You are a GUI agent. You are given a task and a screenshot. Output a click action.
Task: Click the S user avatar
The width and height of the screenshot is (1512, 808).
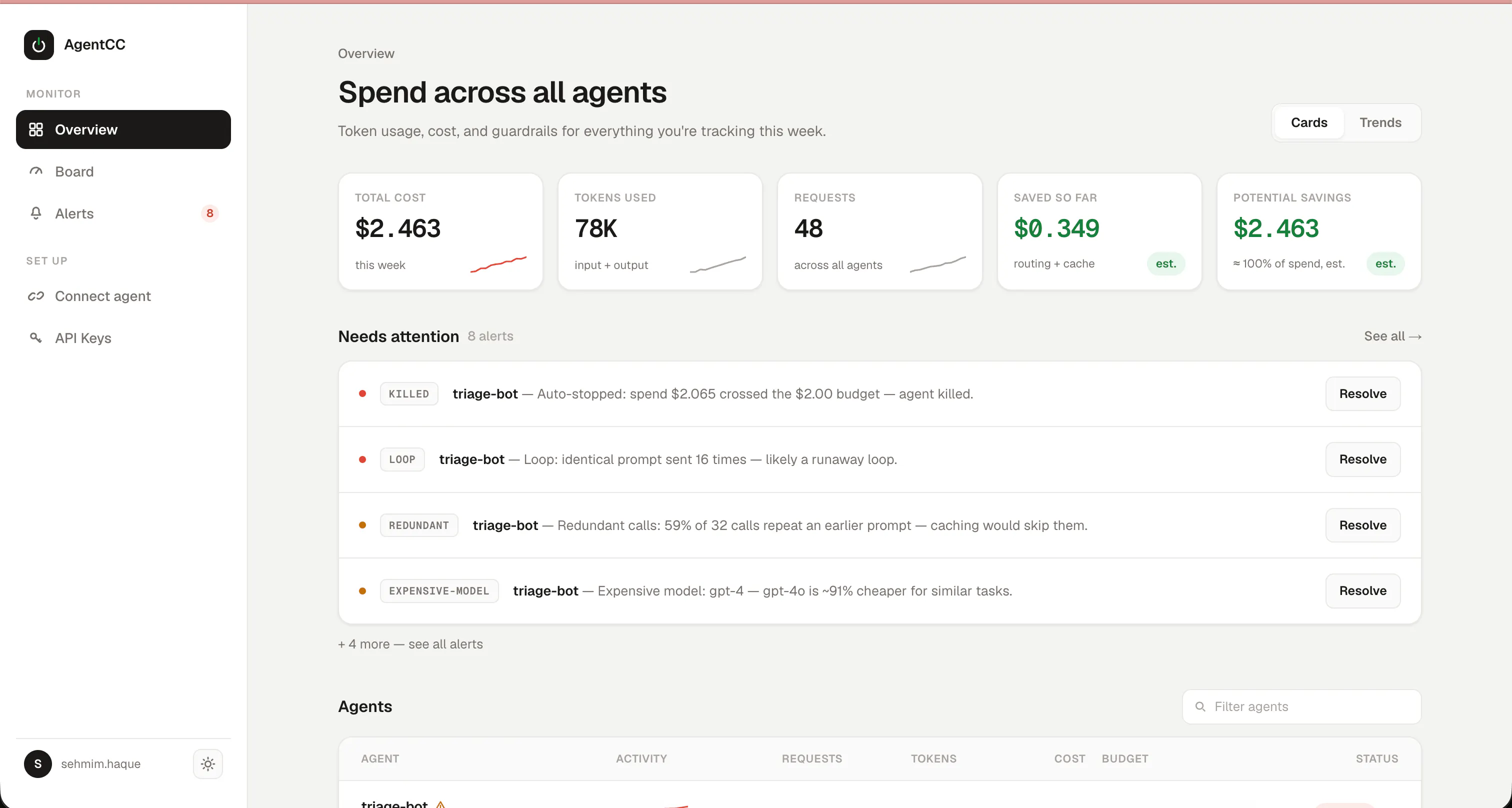(x=38, y=764)
